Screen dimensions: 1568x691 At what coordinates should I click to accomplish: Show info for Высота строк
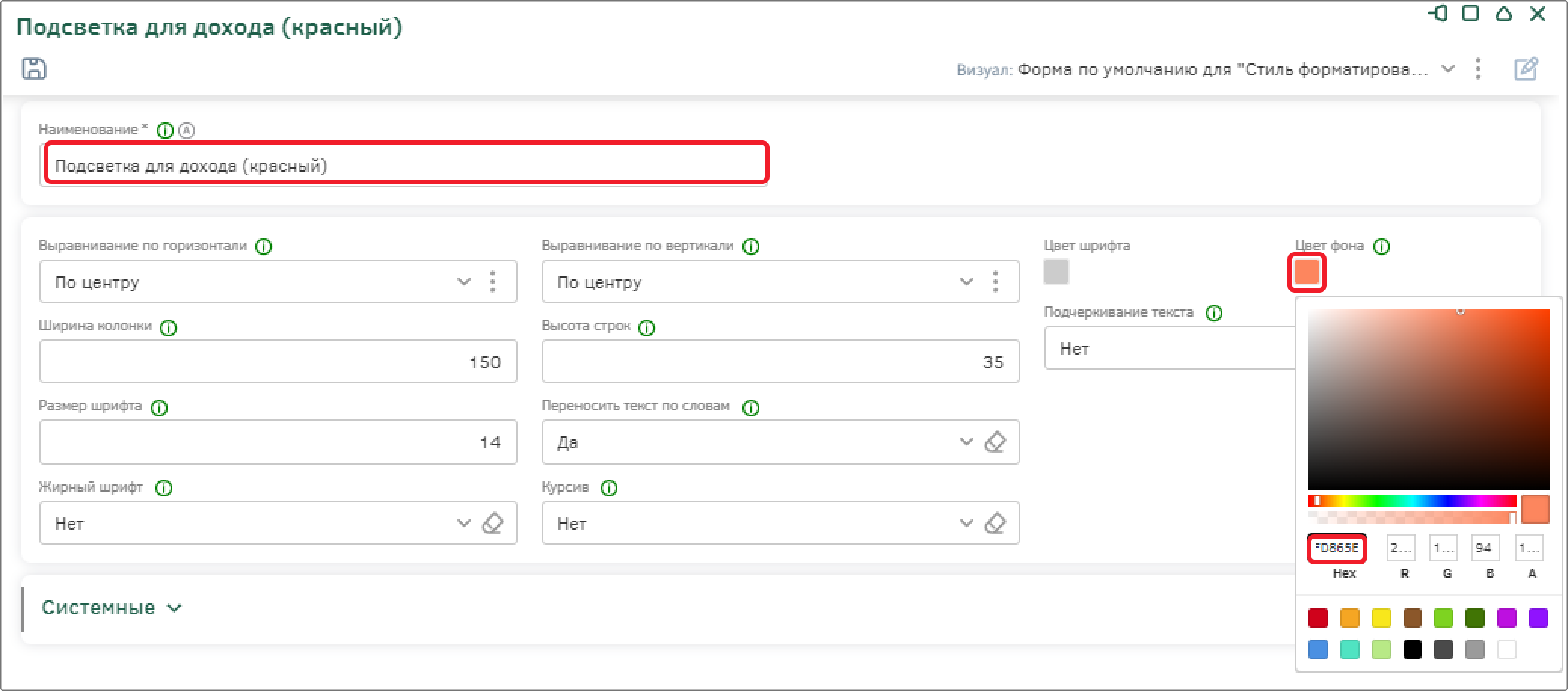click(647, 328)
